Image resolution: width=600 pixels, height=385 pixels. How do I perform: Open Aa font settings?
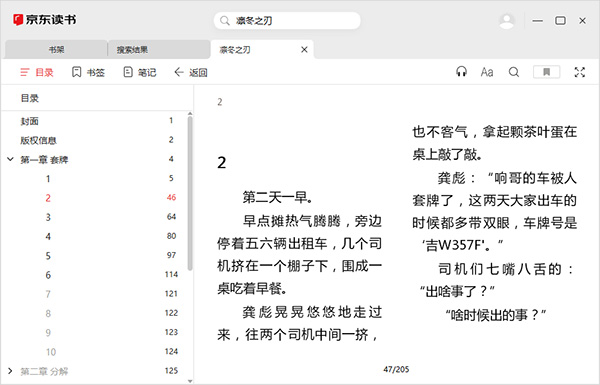pos(487,72)
